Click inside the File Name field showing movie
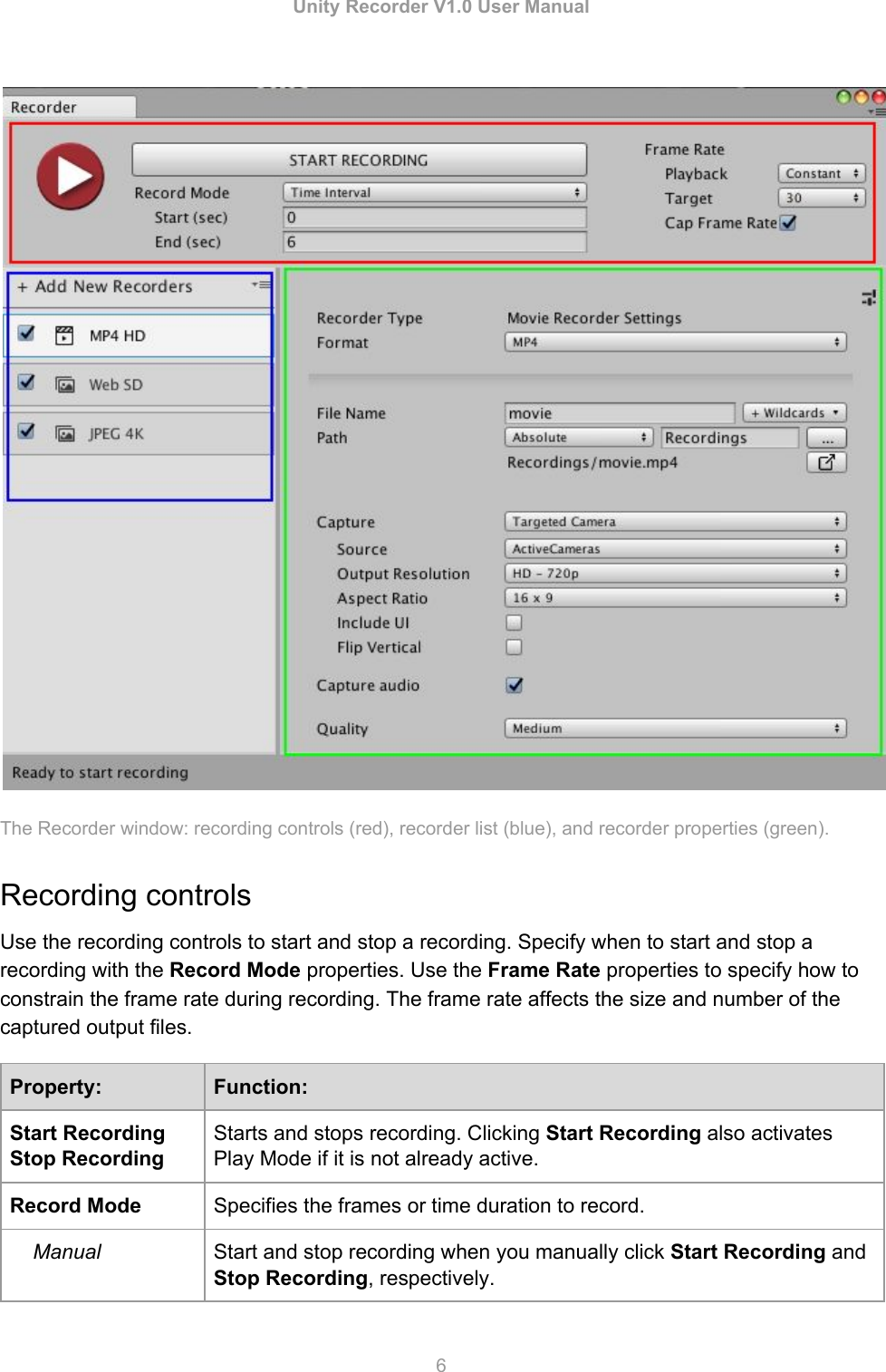The height and width of the screenshot is (1372, 886). (x=620, y=411)
